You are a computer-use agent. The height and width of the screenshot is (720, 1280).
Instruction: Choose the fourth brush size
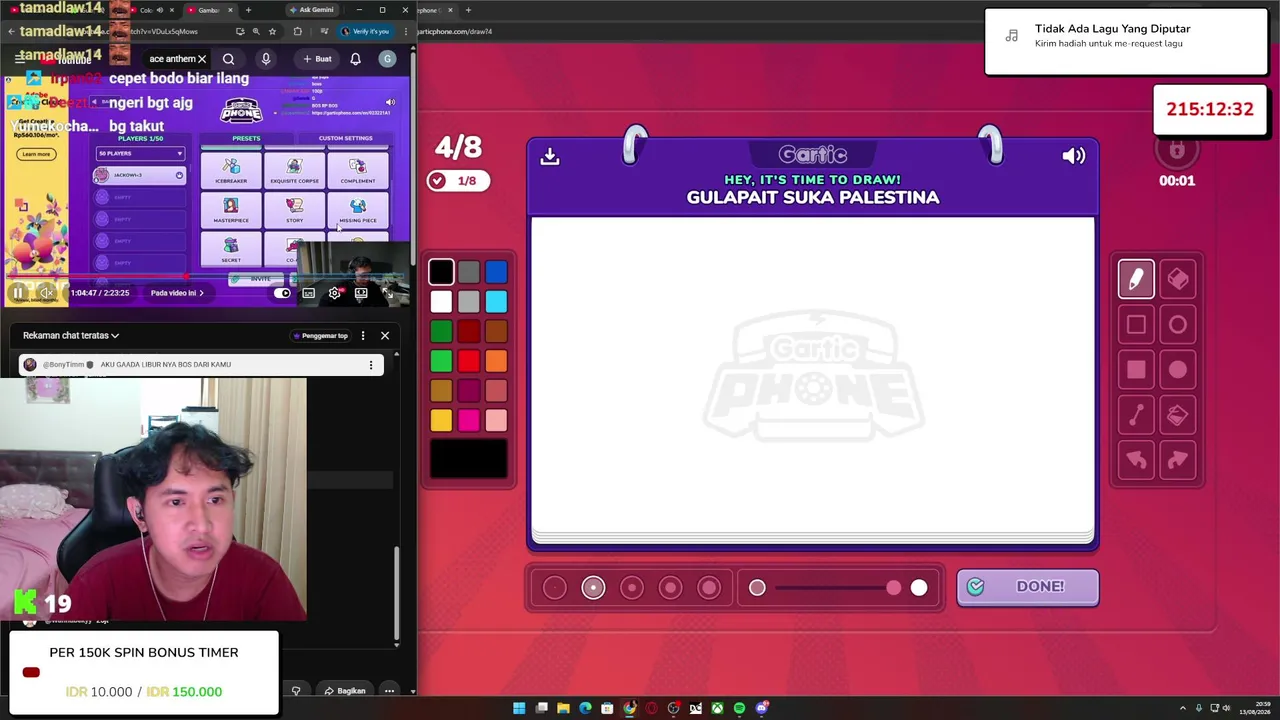coord(670,588)
